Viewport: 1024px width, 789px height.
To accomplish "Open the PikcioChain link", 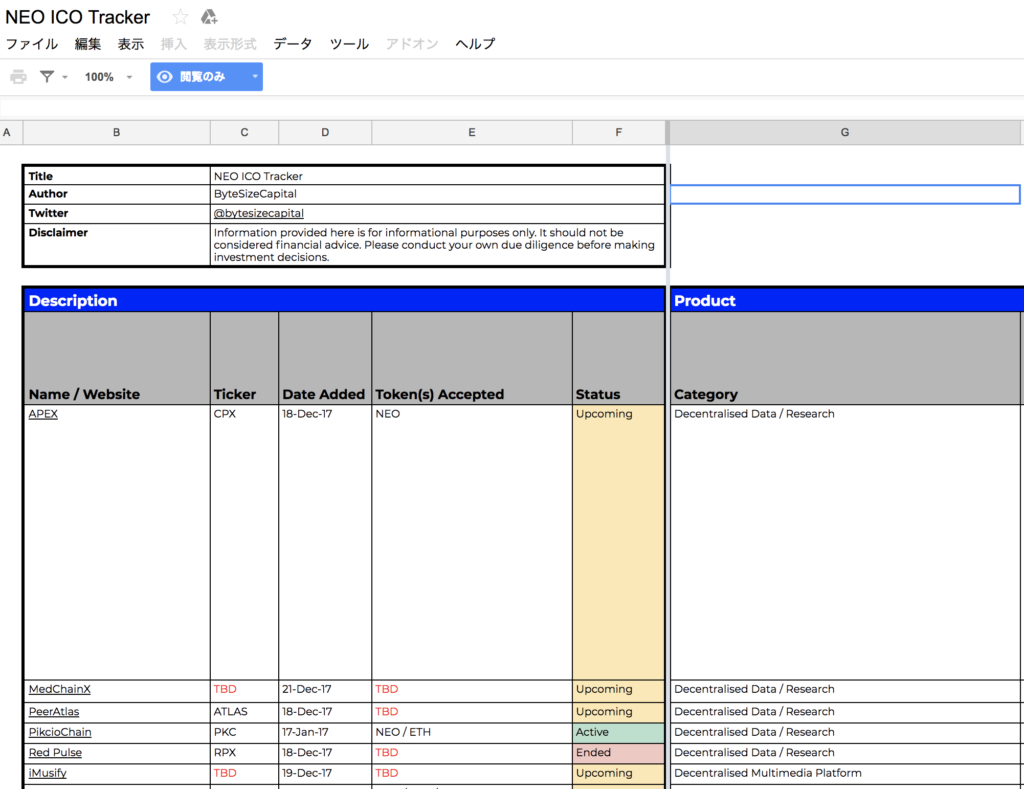I will pyautogui.click(x=60, y=732).
